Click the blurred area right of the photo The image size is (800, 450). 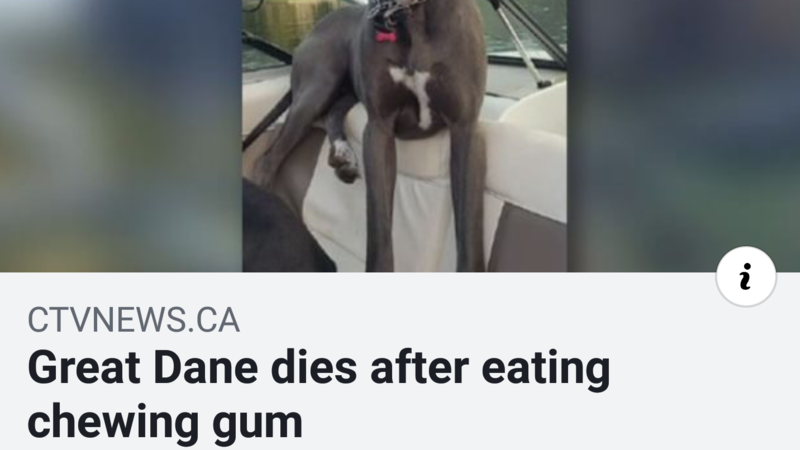(x=683, y=136)
